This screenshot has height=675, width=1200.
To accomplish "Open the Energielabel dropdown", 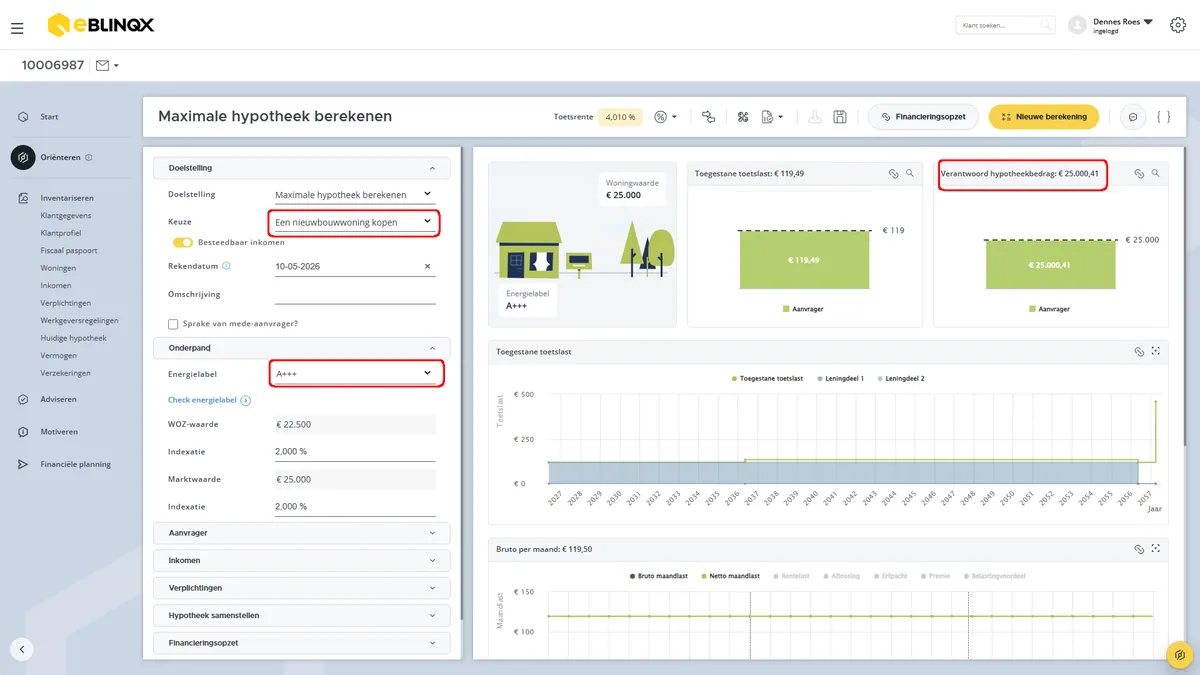I will (x=357, y=374).
